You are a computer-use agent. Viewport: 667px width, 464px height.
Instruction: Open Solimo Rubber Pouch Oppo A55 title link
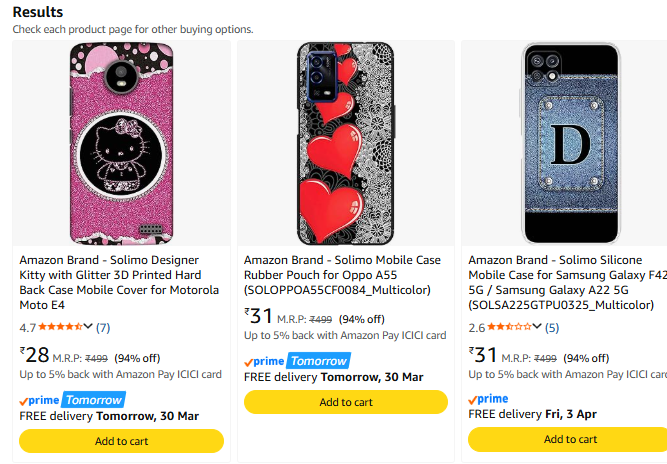point(342,275)
